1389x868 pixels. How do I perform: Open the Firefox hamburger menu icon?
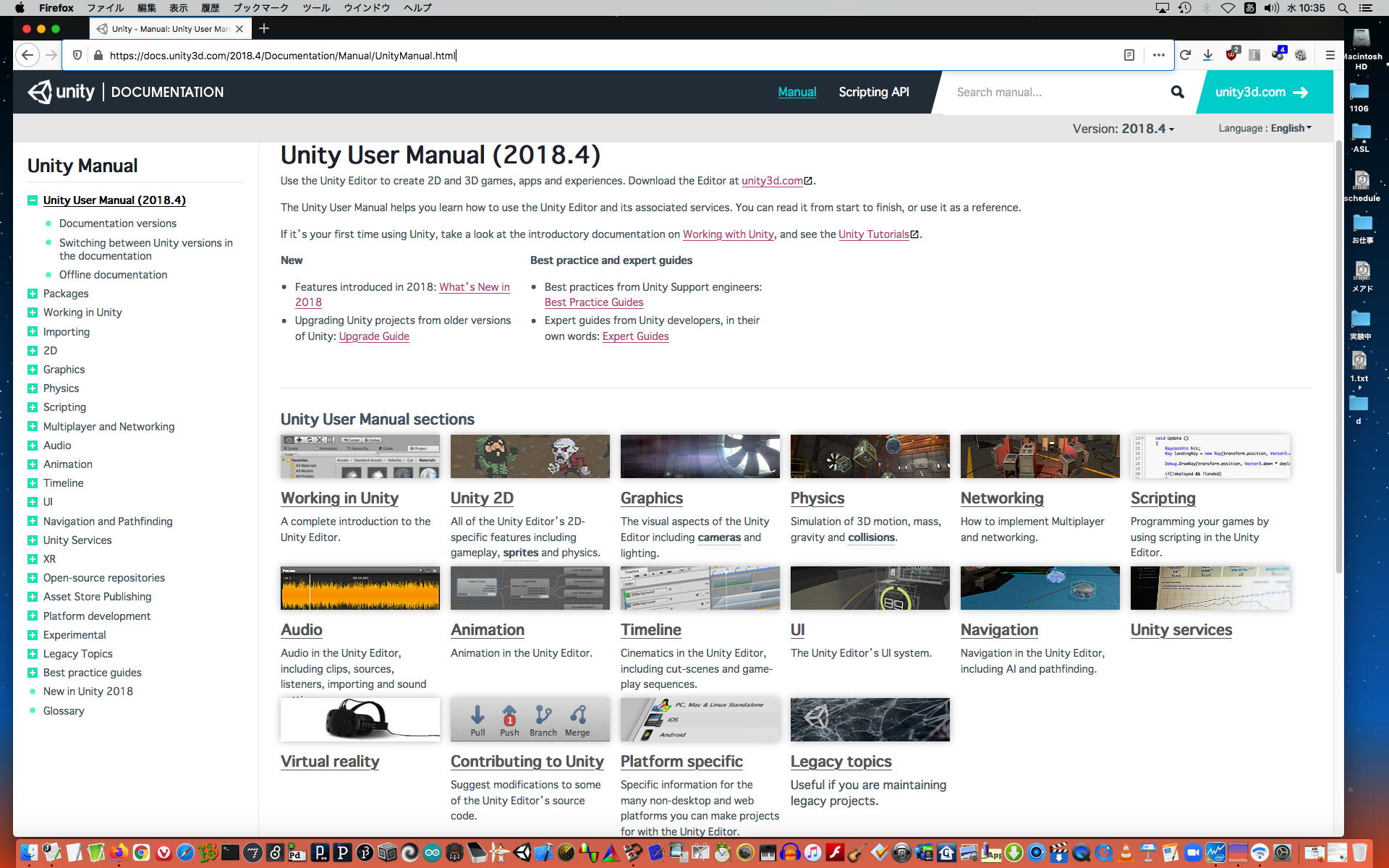tap(1330, 55)
